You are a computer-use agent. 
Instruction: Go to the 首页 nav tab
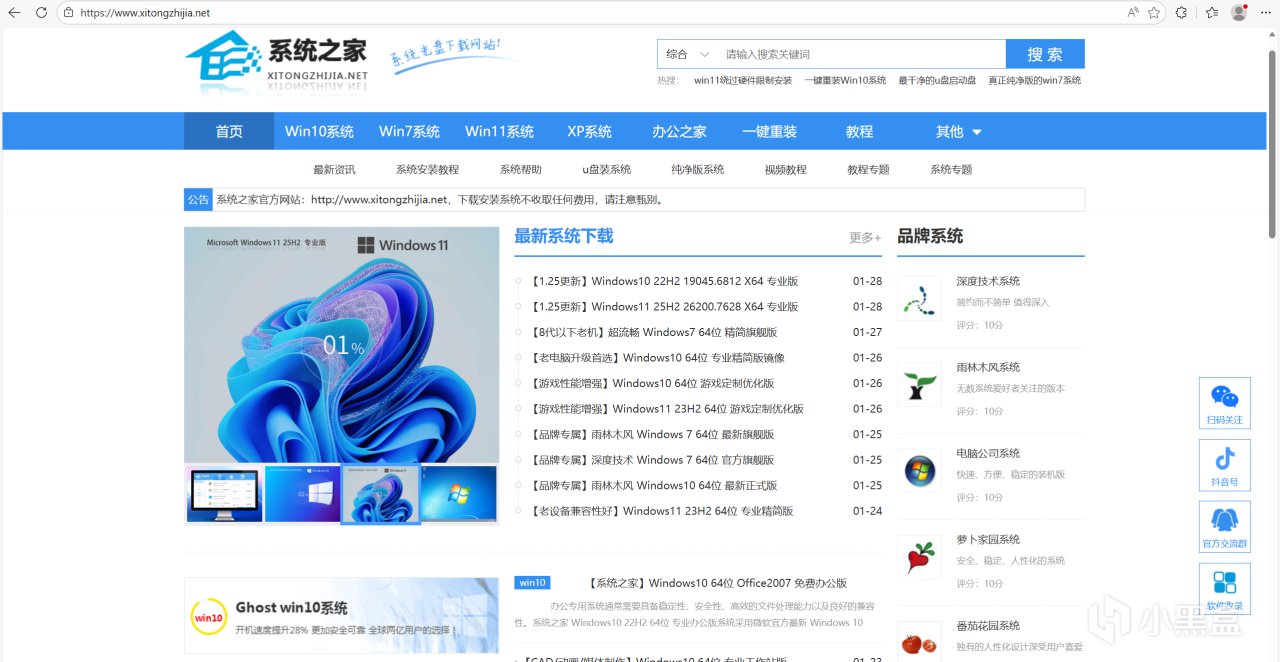click(x=229, y=132)
